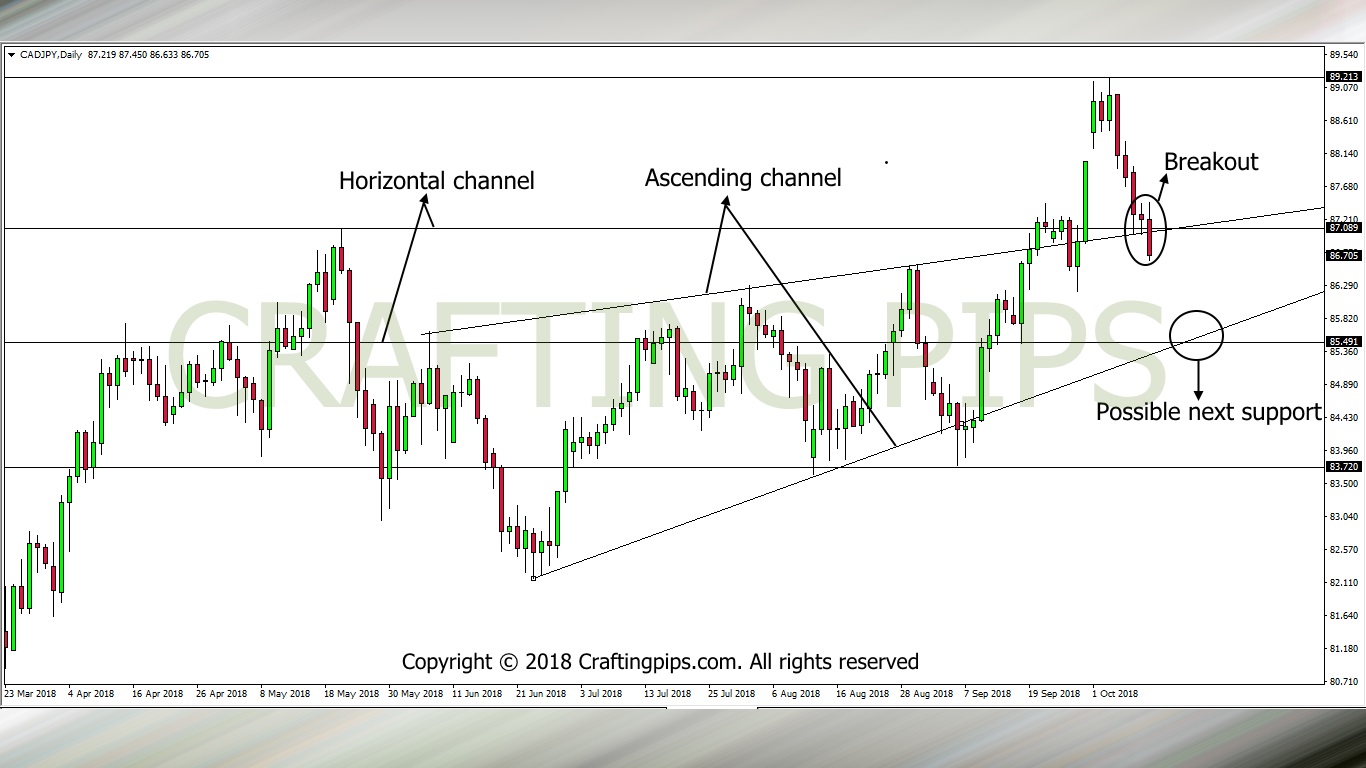Click the 85.820 price scale value
Image resolution: width=1366 pixels, height=768 pixels.
(1343, 319)
